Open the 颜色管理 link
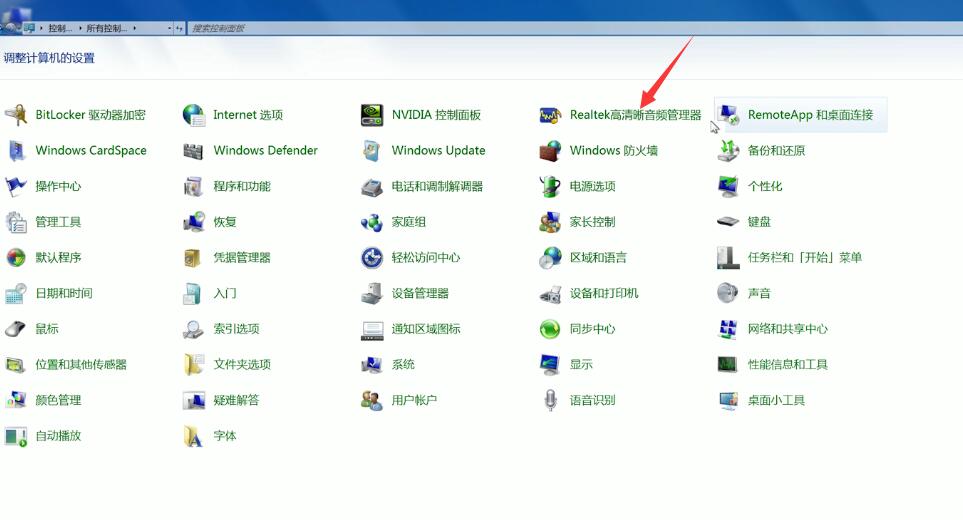Image resolution: width=963 pixels, height=520 pixels. coord(58,400)
